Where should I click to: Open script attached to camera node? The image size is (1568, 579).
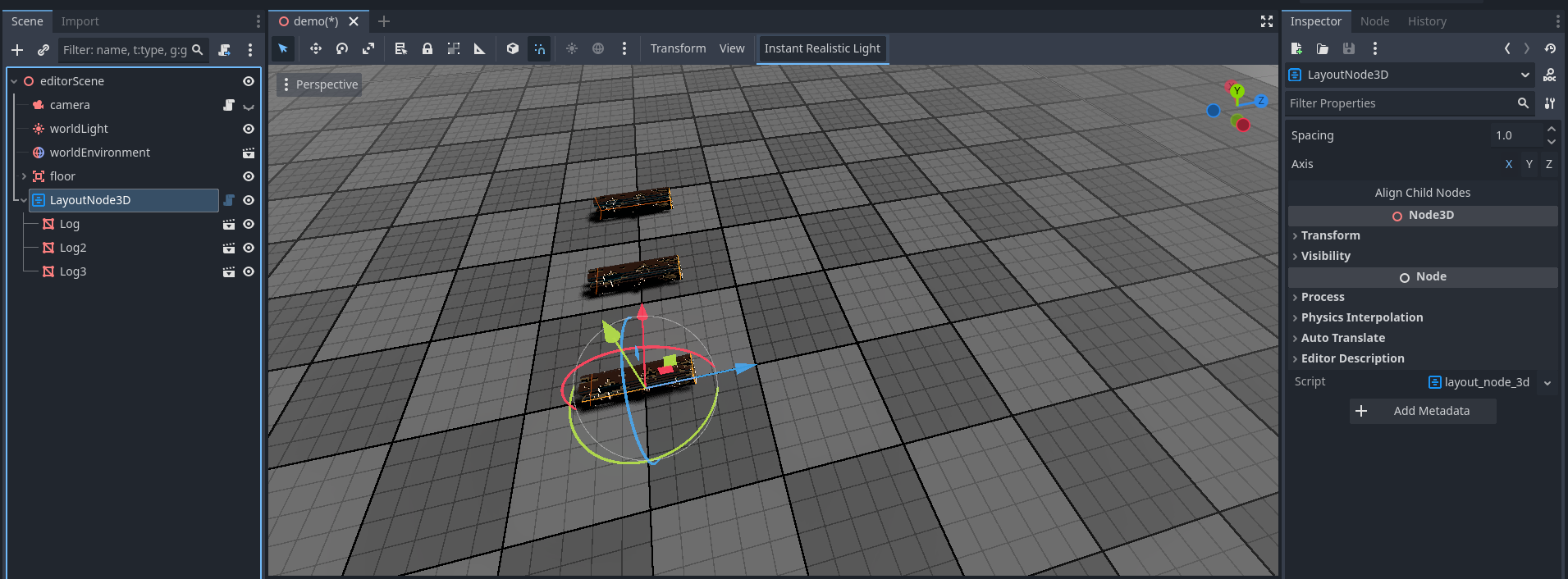point(229,105)
